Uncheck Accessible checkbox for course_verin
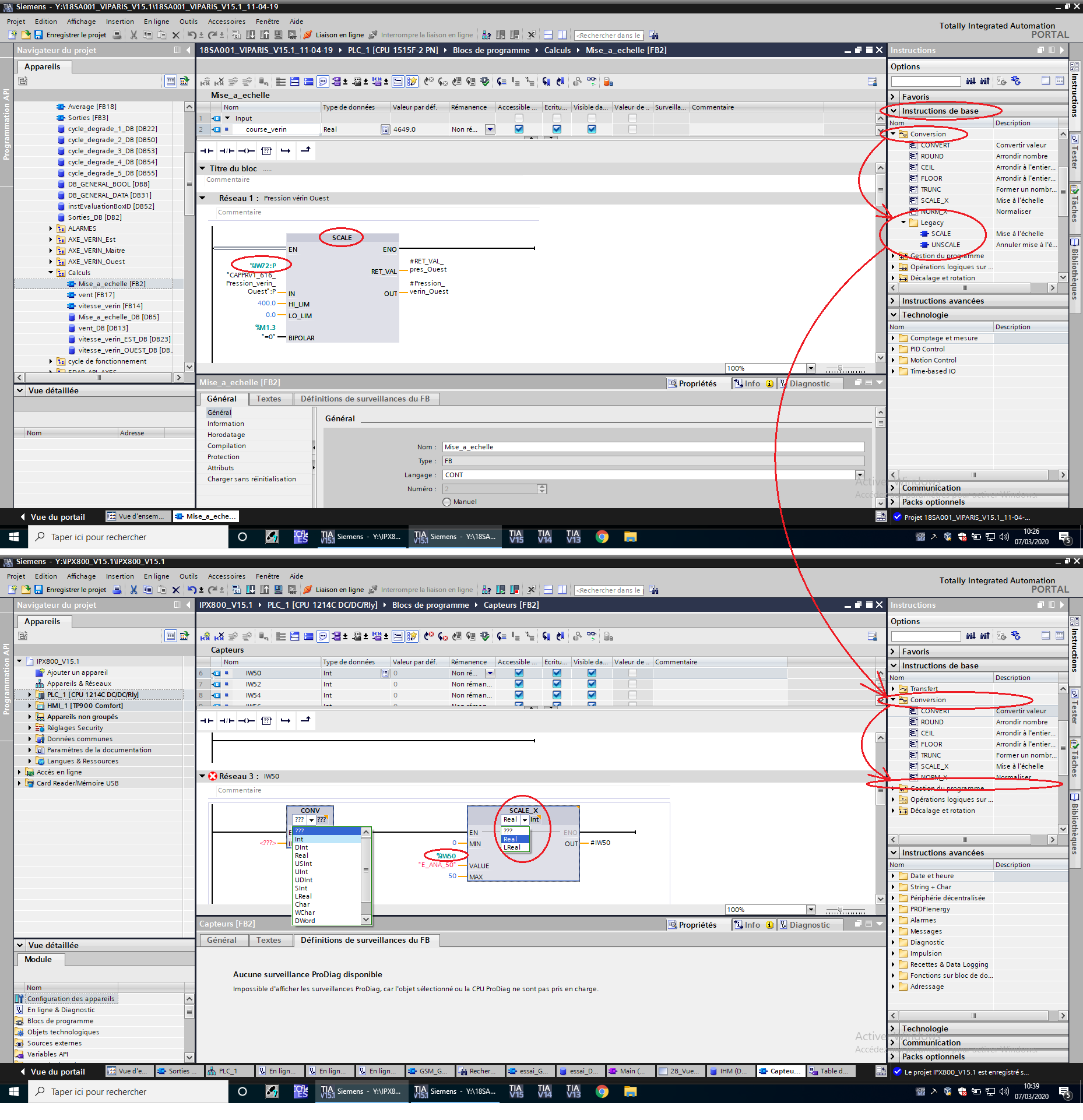 click(x=519, y=129)
